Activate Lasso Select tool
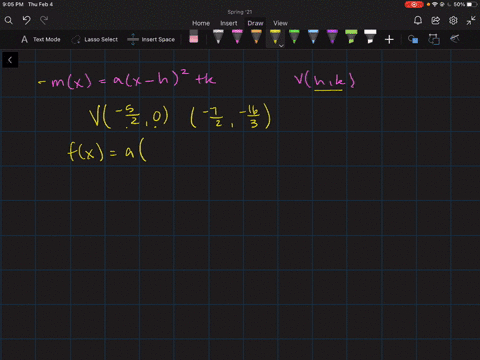This screenshot has height=360, width=480. click(x=94, y=39)
